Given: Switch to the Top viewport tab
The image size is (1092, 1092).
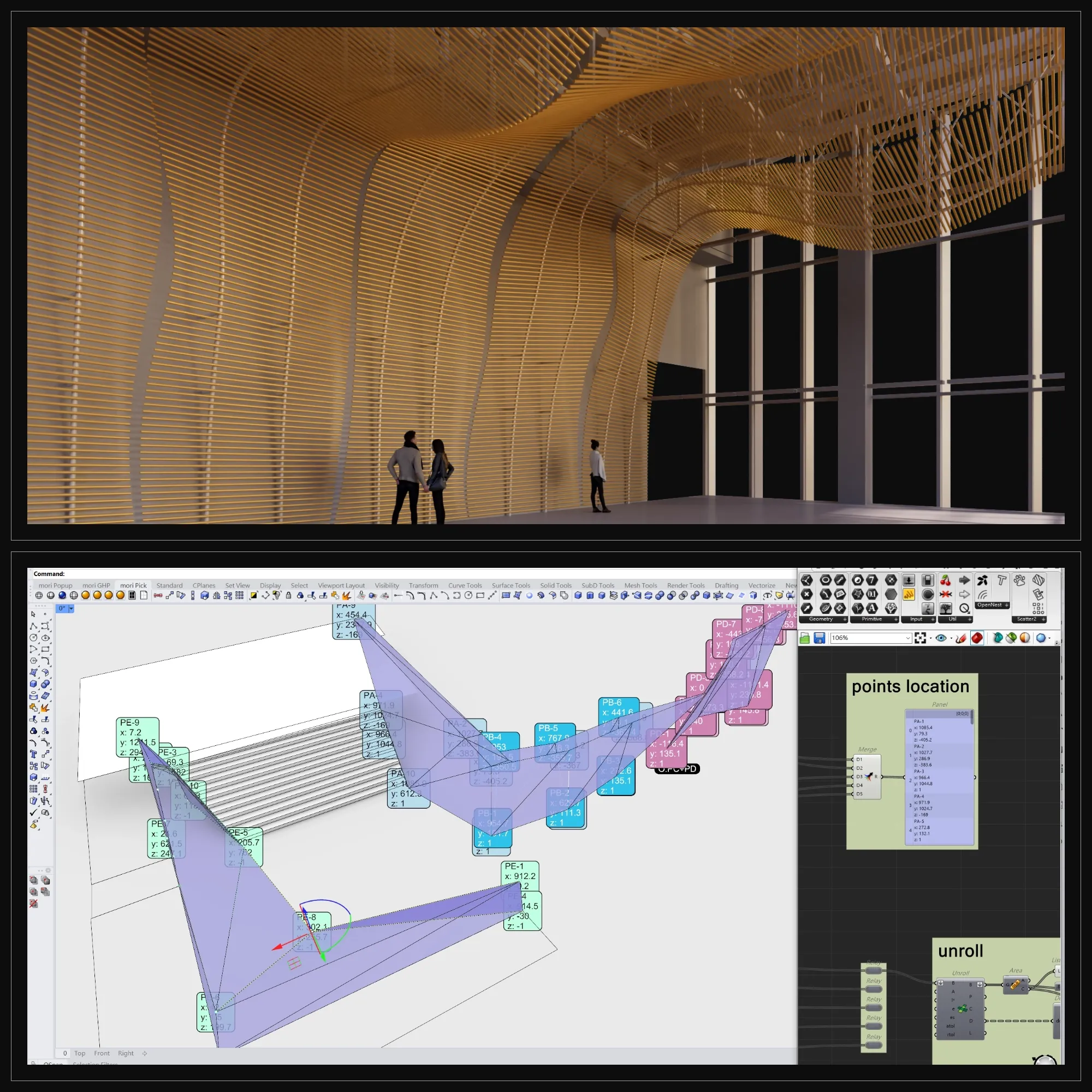Looking at the screenshot, I should (x=80, y=1053).
